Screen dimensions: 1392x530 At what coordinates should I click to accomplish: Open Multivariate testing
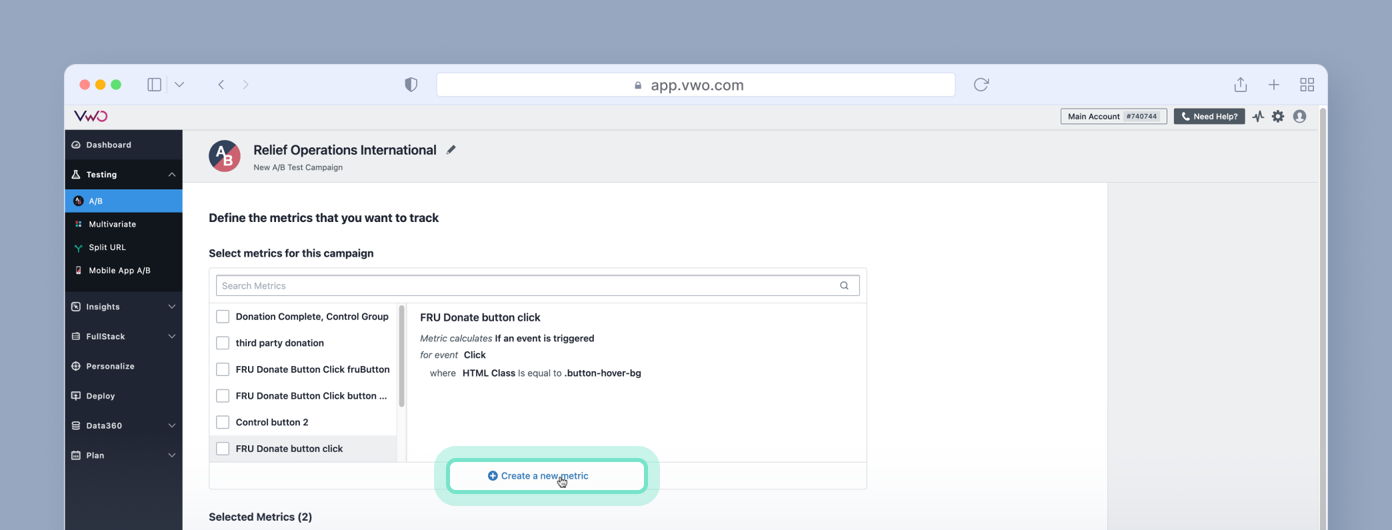click(112, 224)
